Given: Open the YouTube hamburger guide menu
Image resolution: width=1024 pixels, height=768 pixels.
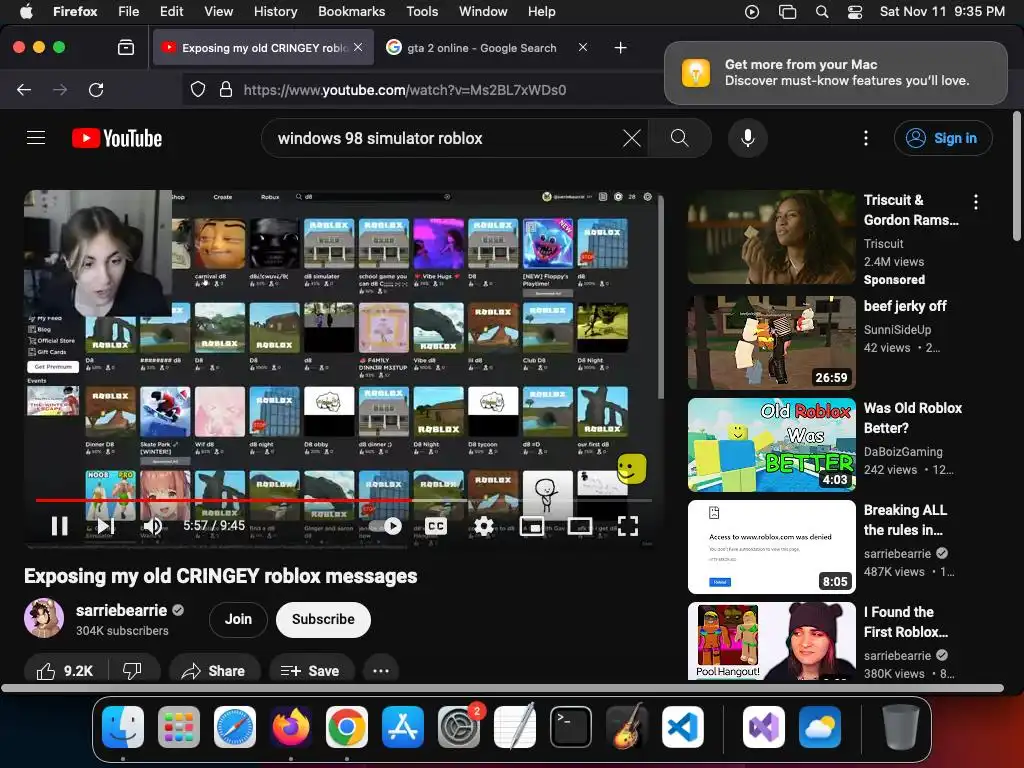Looking at the screenshot, I should [36, 138].
